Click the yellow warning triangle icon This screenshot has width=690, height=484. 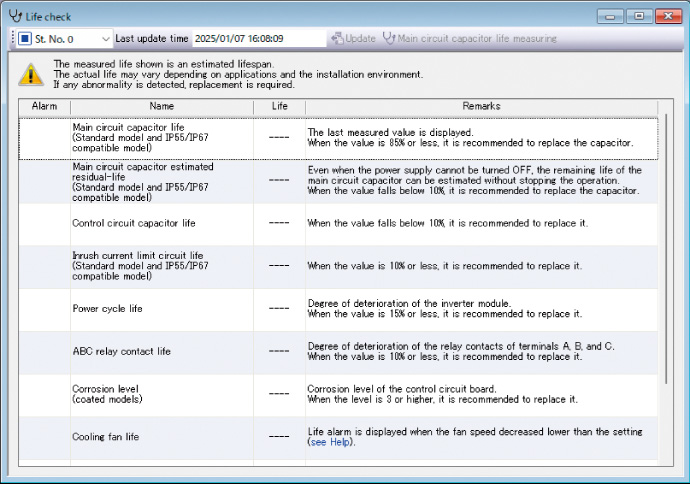[x=30, y=74]
